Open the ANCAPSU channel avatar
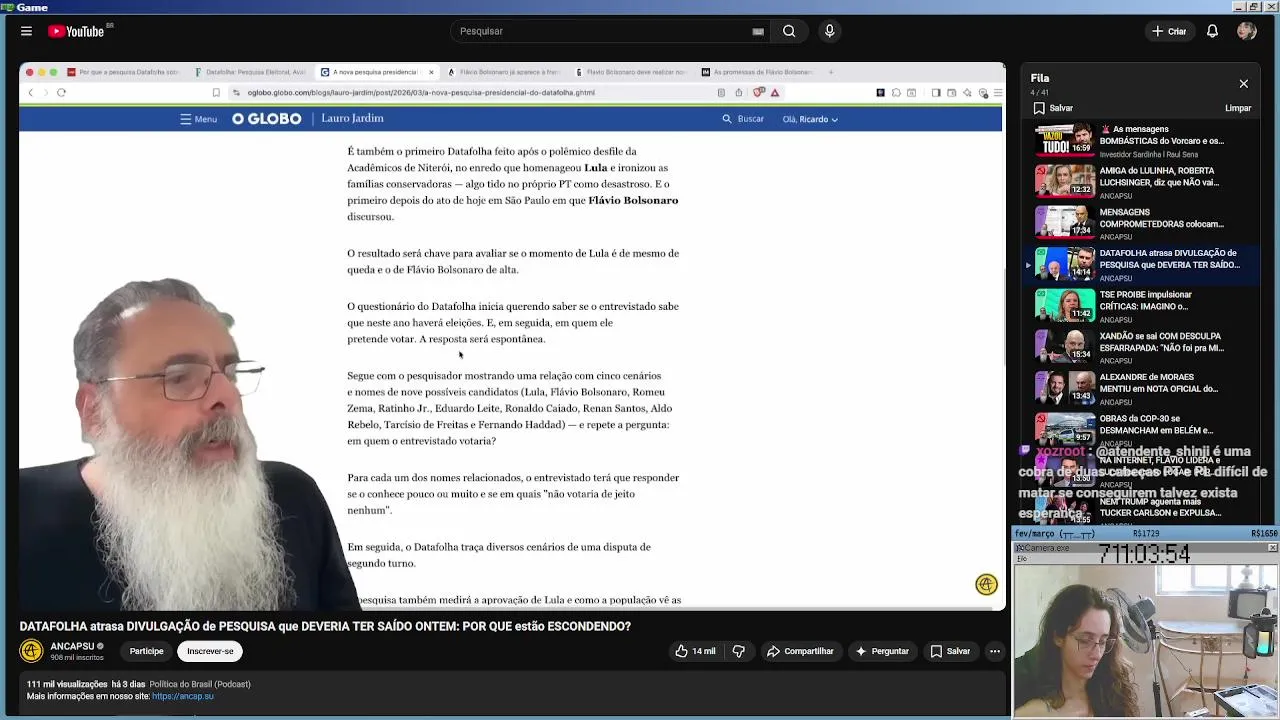Screen dimensions: 1280x720 [x=31, y=651]
